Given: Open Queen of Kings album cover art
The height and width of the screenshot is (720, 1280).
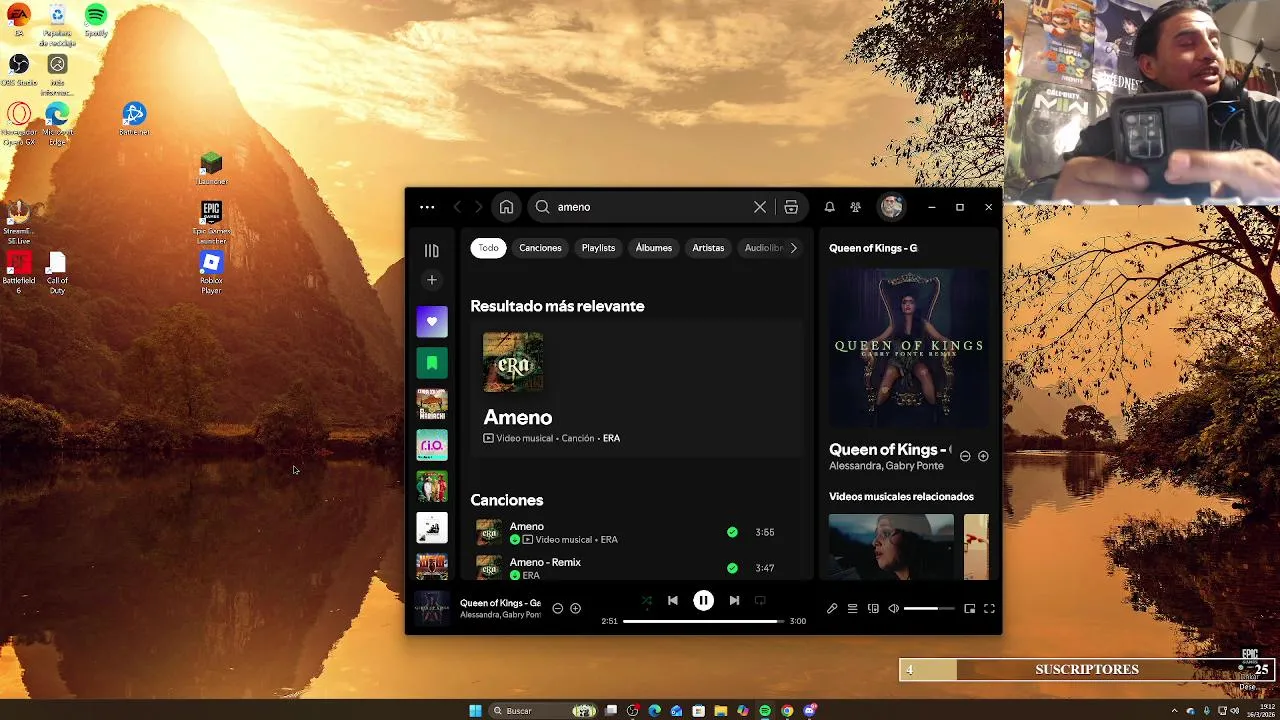Looking at the screenshot, I should pos(909,347).
